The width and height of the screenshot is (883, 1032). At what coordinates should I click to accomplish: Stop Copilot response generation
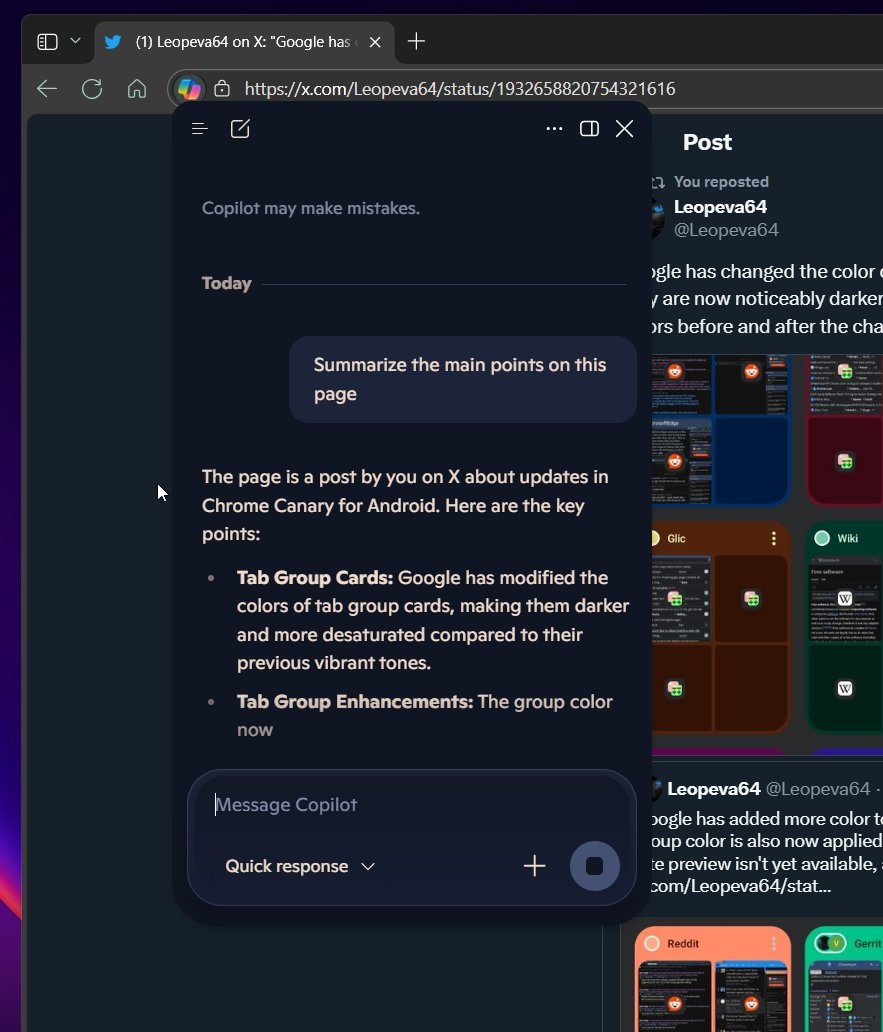[x=594, y=866]
